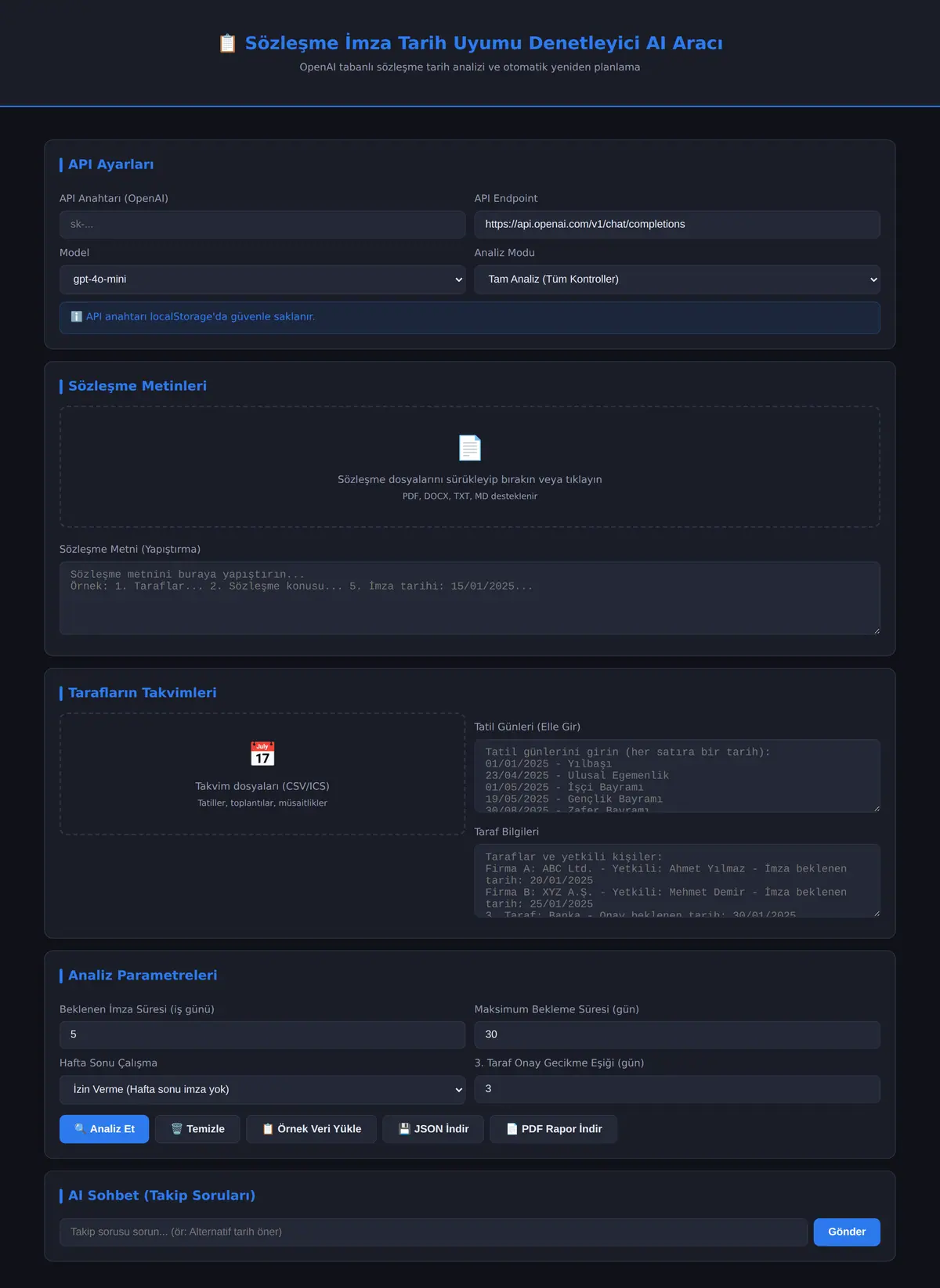Screen dimensions: 940x1288
Task: Click the "Tatiller, toplantılar, müsaitlikler" hint text
Action: (x=262, y=803)
